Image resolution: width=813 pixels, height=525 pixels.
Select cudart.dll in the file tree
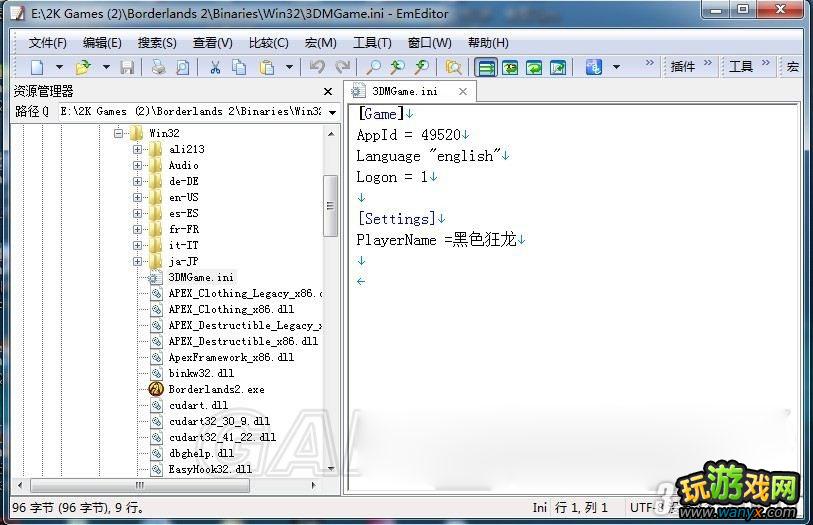pyautogui.click(x=198, y=405)
